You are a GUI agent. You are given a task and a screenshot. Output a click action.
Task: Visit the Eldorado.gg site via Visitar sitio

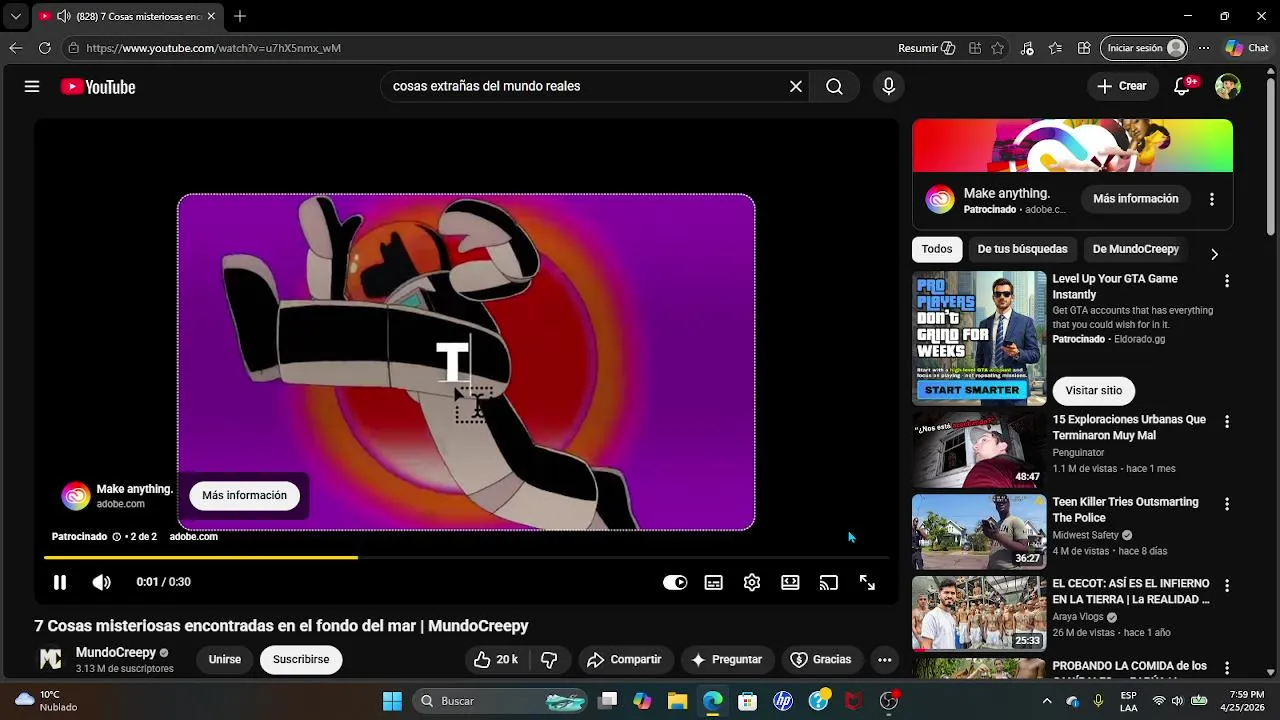pyautogui.click(x=1094, y=391)
